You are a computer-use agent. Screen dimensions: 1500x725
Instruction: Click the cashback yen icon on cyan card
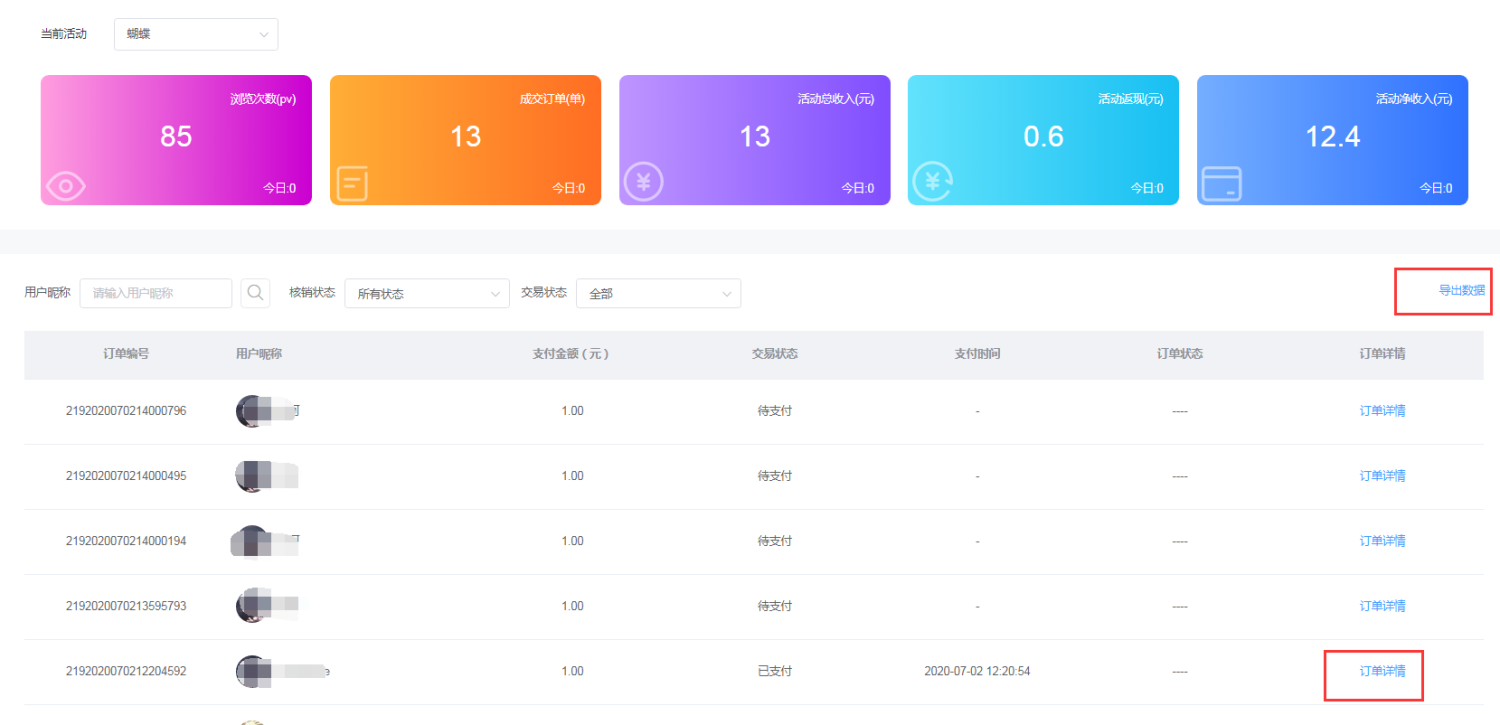[x=934, y=182]
